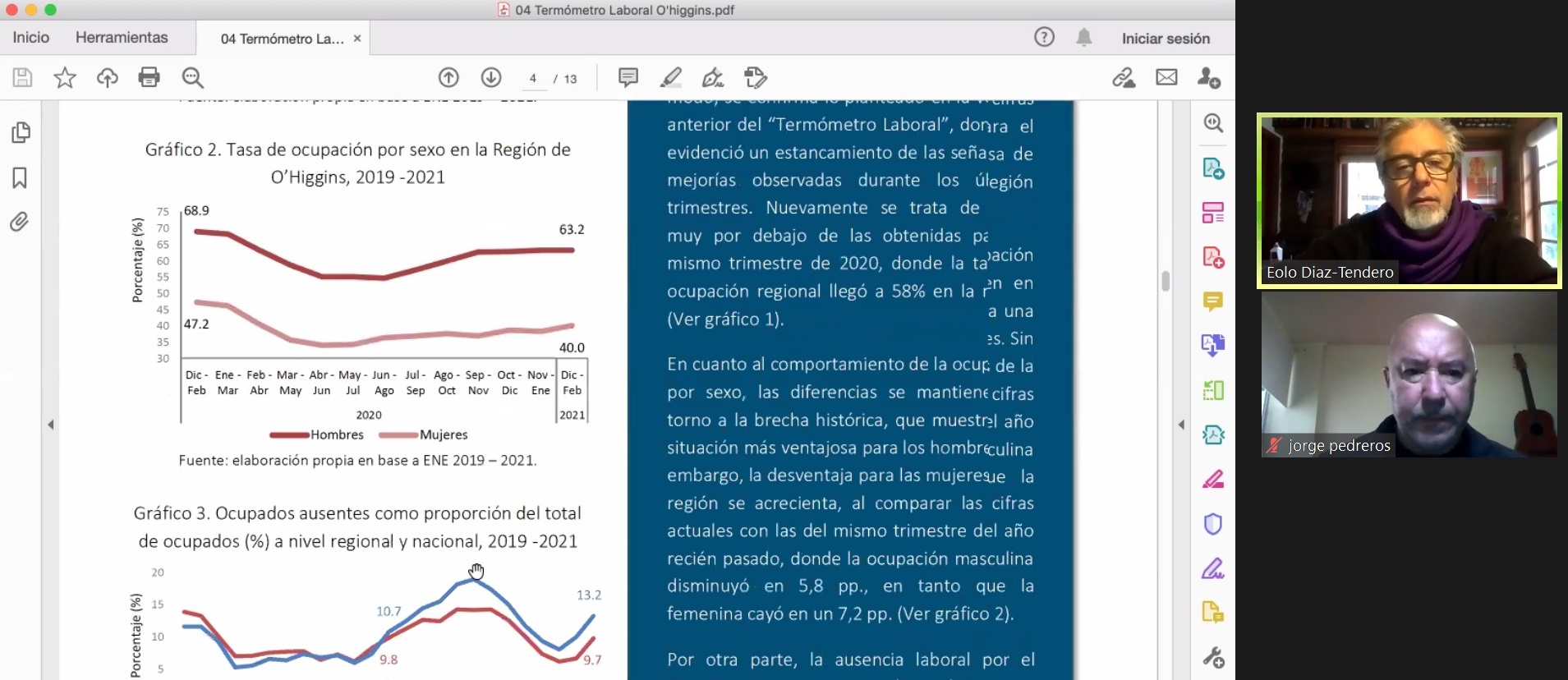Open the purple signature pen sidebar tool

coord(1213,568)
